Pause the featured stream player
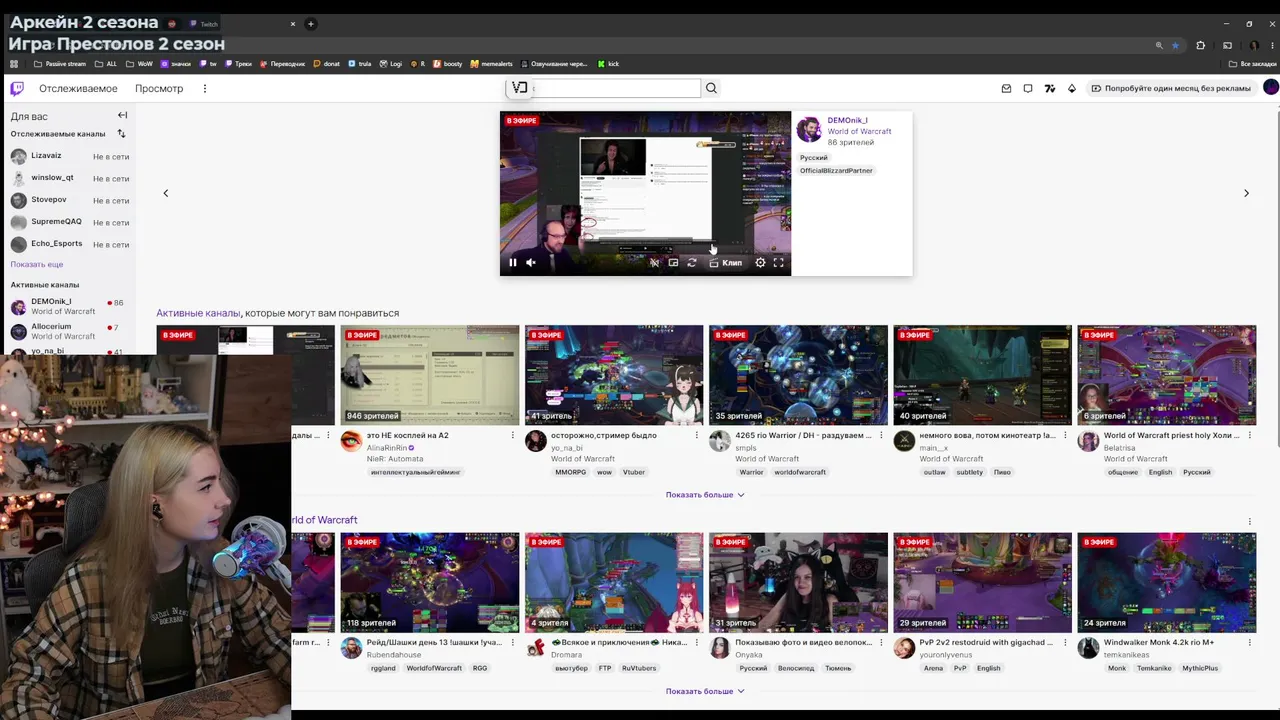 click(x=513, y=263)
